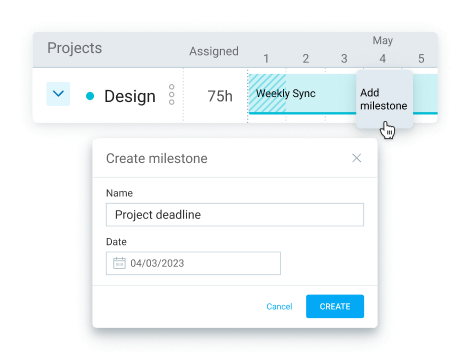This screenshot has height=360, width=470.
Task: Click day 1 in timeline header
Action: [x=266, y=59]
